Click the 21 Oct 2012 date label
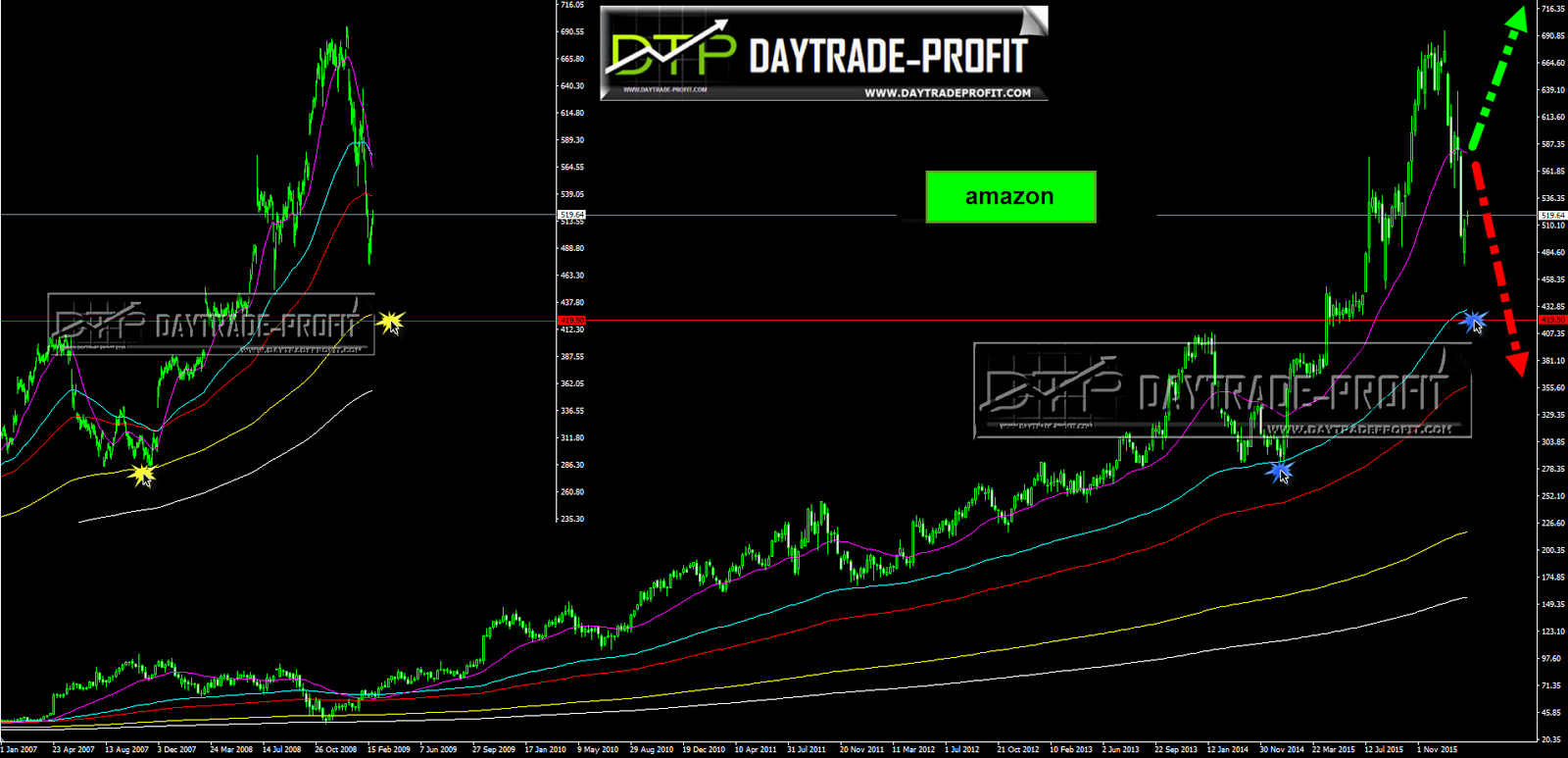 (x=1018, y=750)
